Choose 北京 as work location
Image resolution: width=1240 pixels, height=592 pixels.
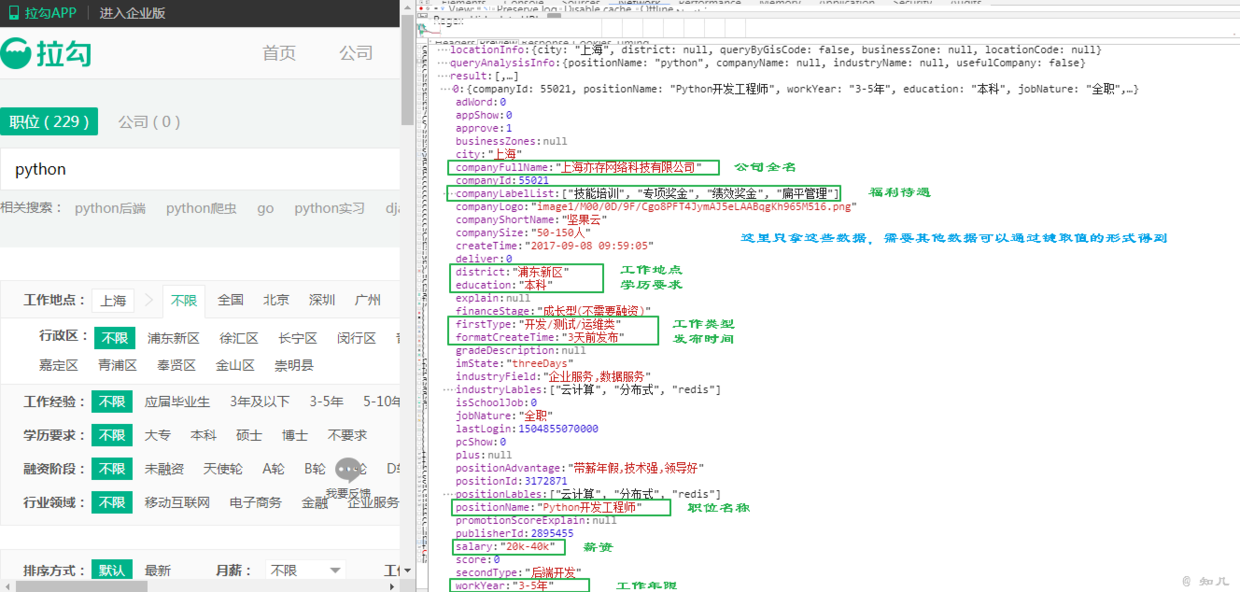click(276, 300)
